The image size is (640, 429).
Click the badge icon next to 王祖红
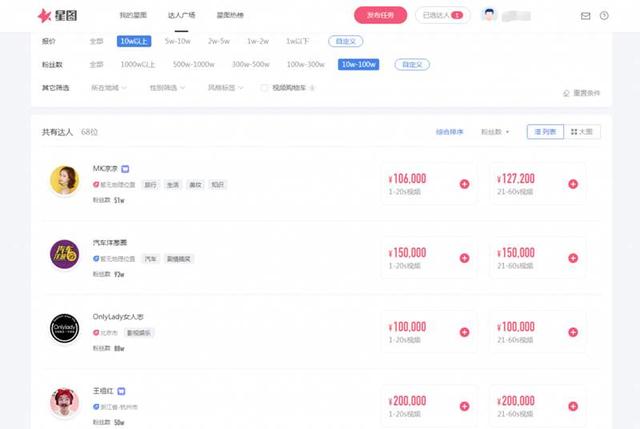[x=121, y=391]
